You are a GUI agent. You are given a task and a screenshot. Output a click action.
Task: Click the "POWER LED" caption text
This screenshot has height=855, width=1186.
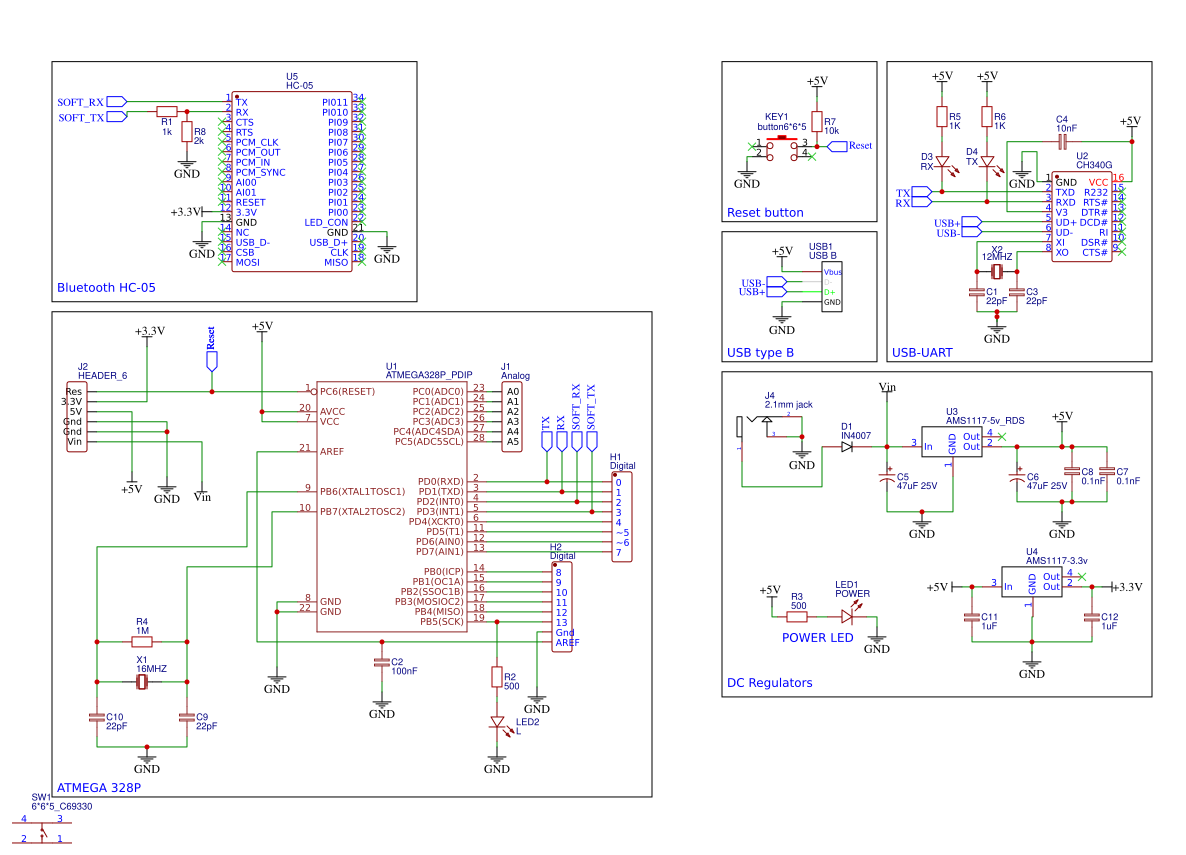pos(817,638)
